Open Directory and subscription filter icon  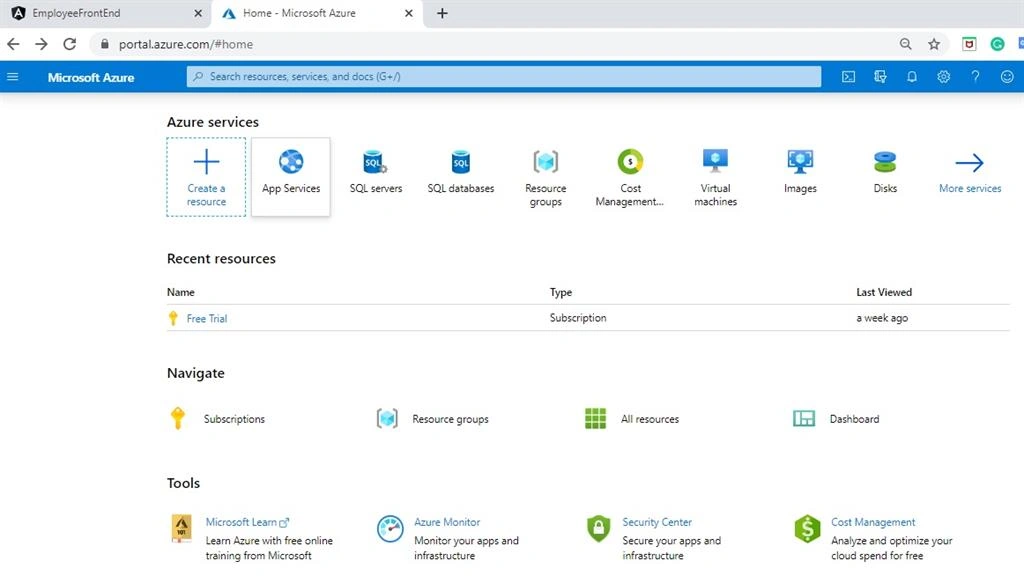coord(880,77)
